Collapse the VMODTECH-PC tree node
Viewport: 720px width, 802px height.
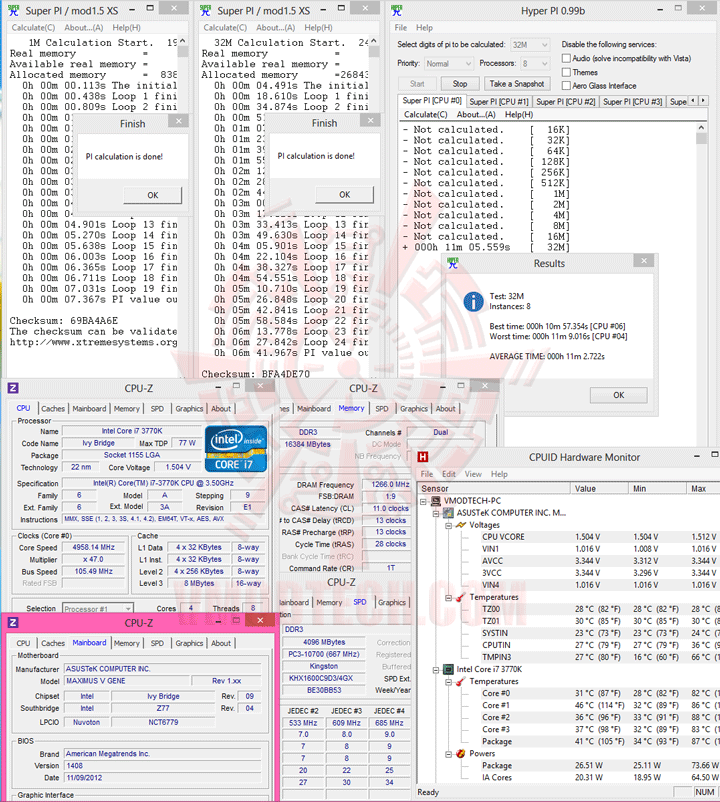[423, 501]
